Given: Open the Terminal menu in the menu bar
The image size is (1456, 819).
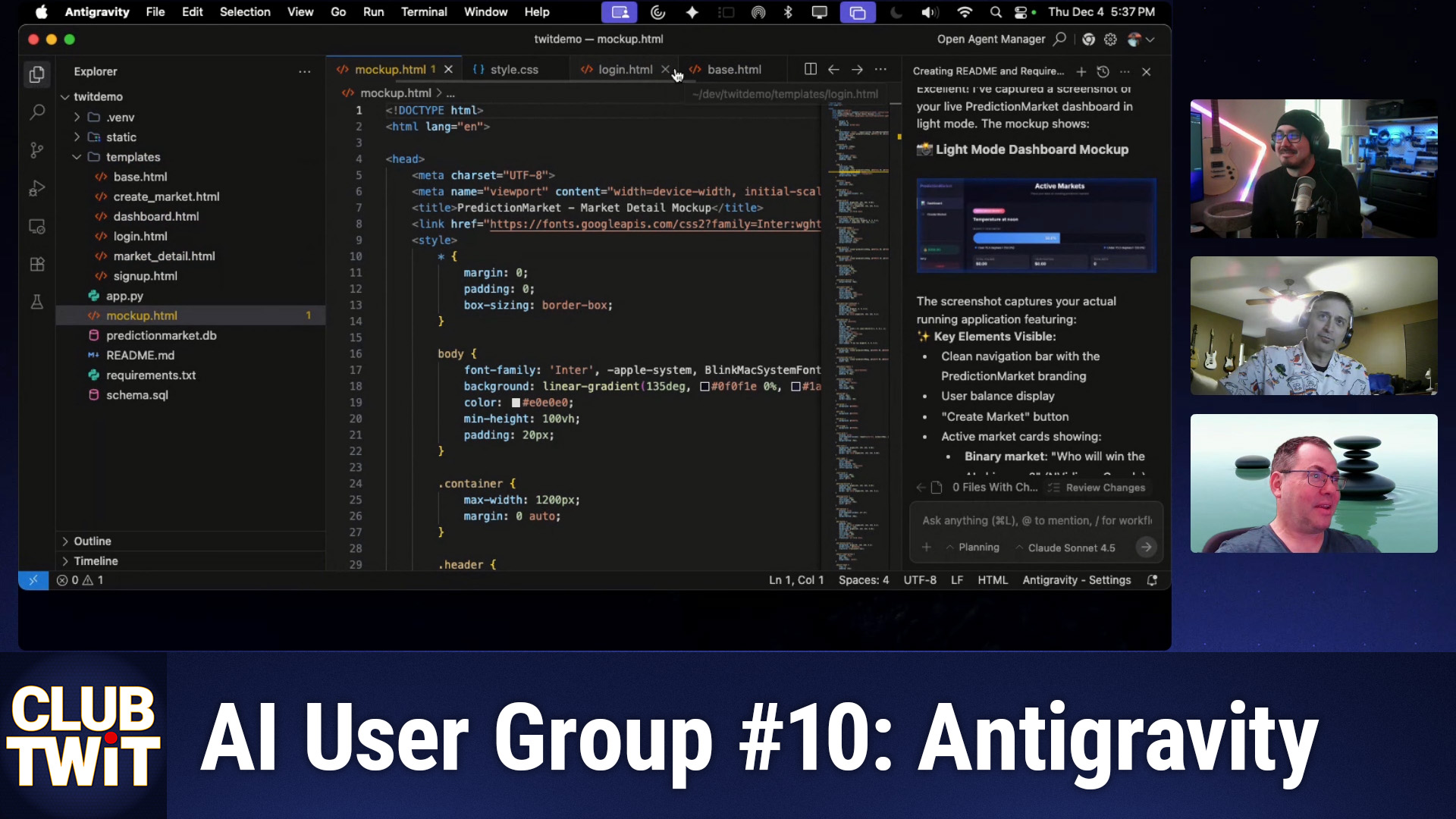Looking at the screenshot, I should (x=424, y=12).
